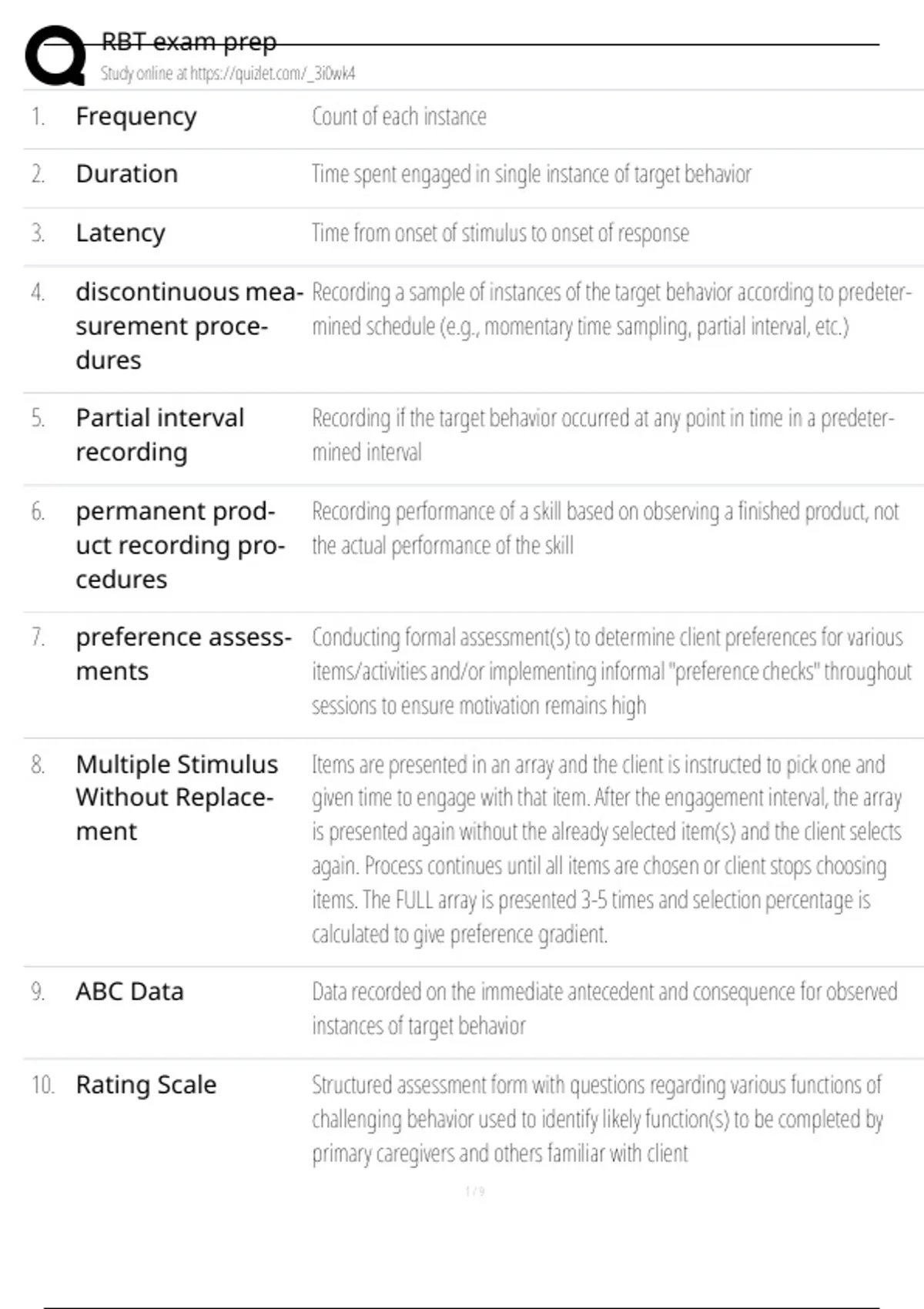Click the 'Count of each instance' definition
924x1309 pixels.
click(399, 116)
